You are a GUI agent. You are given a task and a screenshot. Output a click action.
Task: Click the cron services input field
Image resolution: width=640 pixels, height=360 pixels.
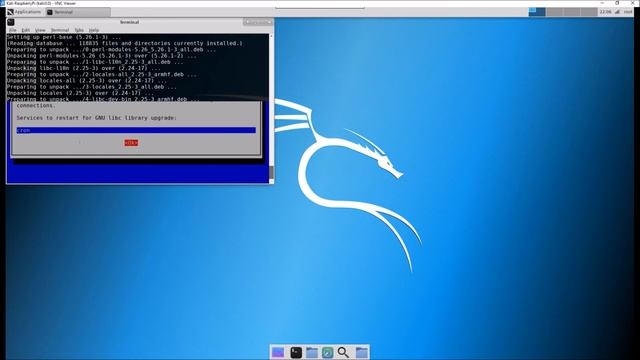point(136,130)
